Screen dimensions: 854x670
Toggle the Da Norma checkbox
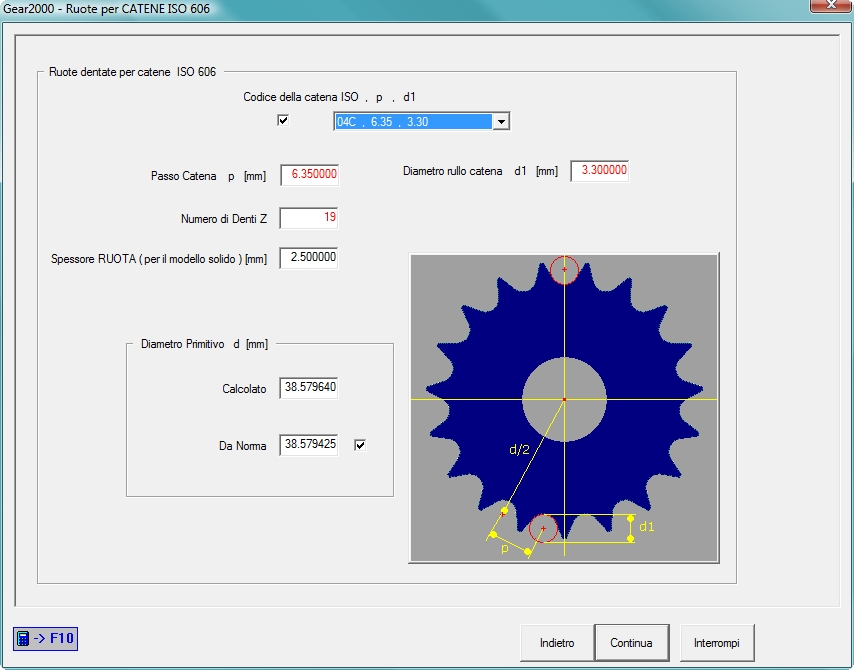coord(360,445)
